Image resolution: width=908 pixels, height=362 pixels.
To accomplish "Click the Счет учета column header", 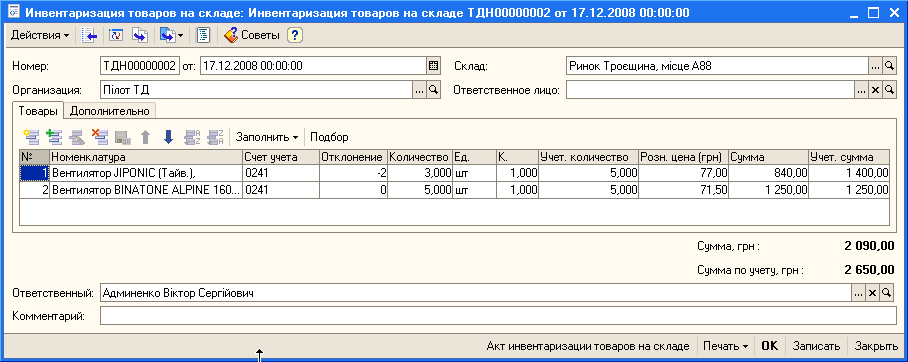I will (281, 157).
